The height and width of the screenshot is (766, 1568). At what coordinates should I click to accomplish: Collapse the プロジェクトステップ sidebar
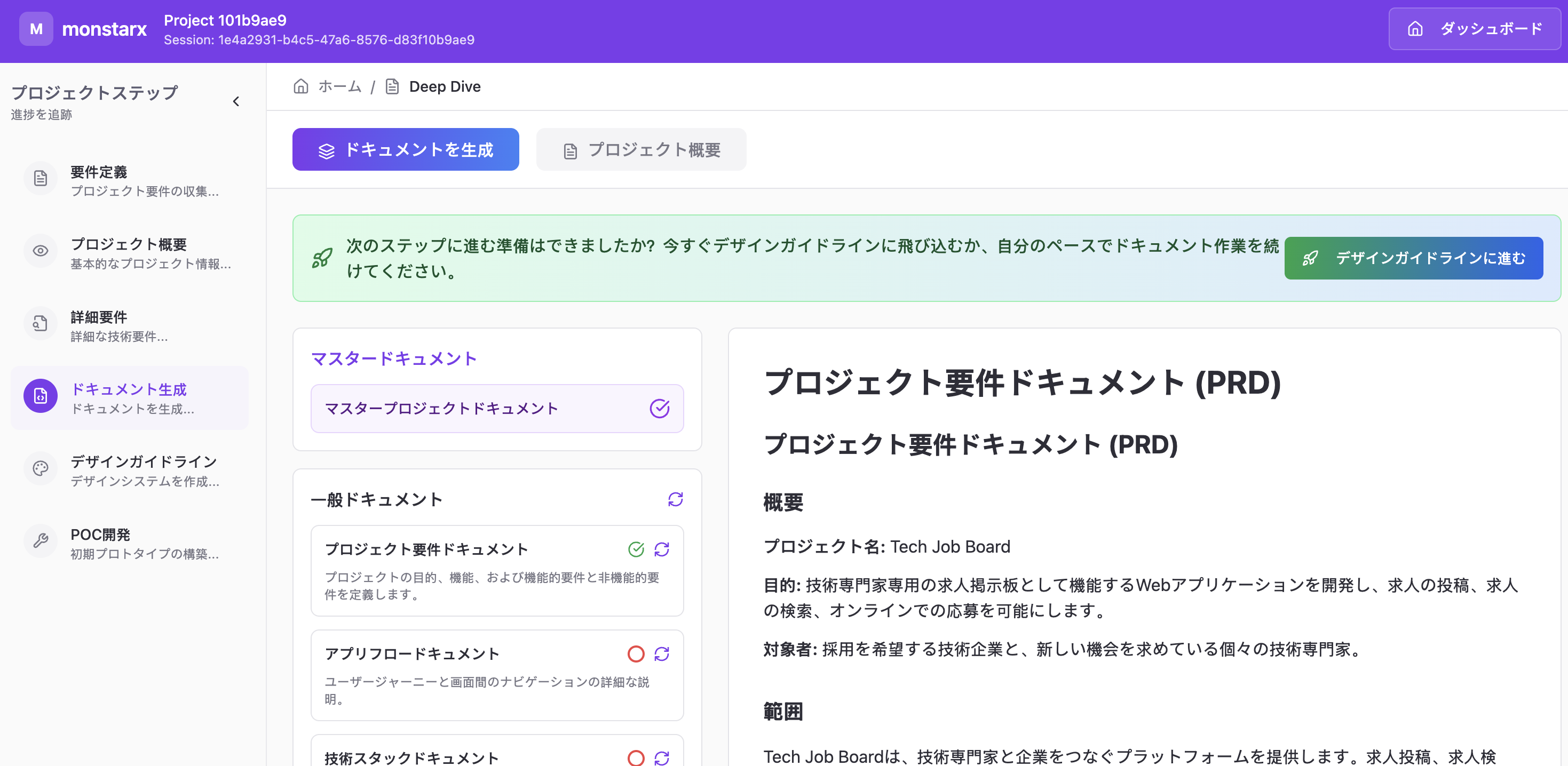[x=236, y=101]
